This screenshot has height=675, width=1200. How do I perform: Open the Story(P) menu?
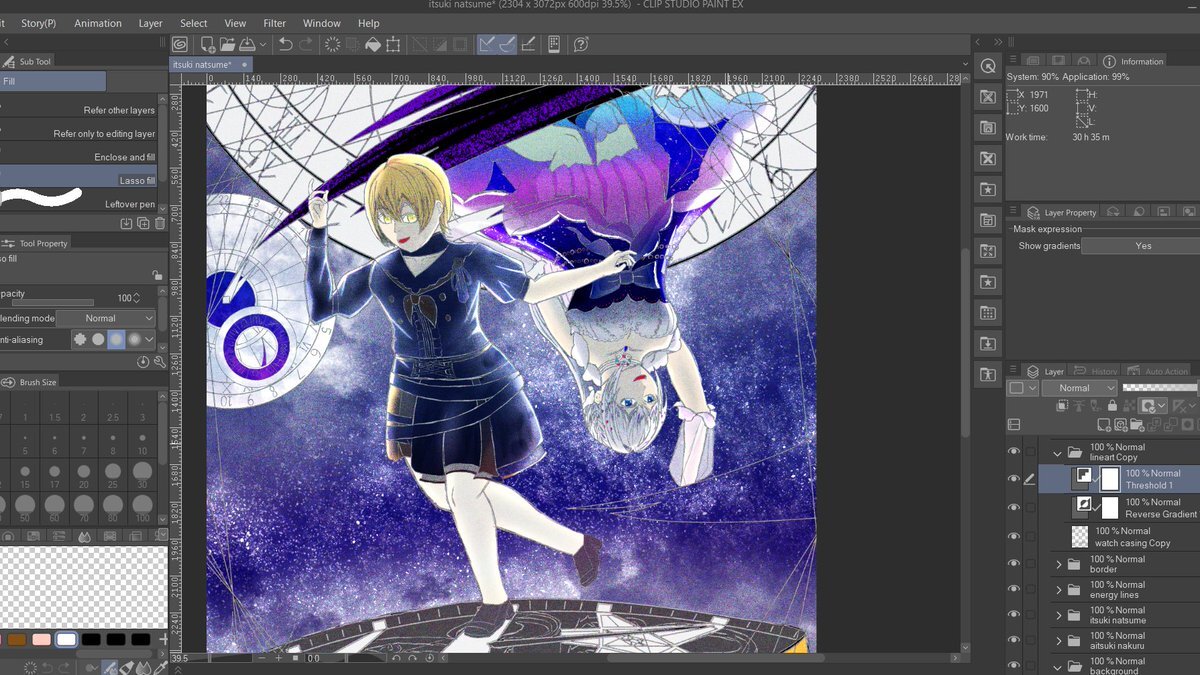pos(39,23)
